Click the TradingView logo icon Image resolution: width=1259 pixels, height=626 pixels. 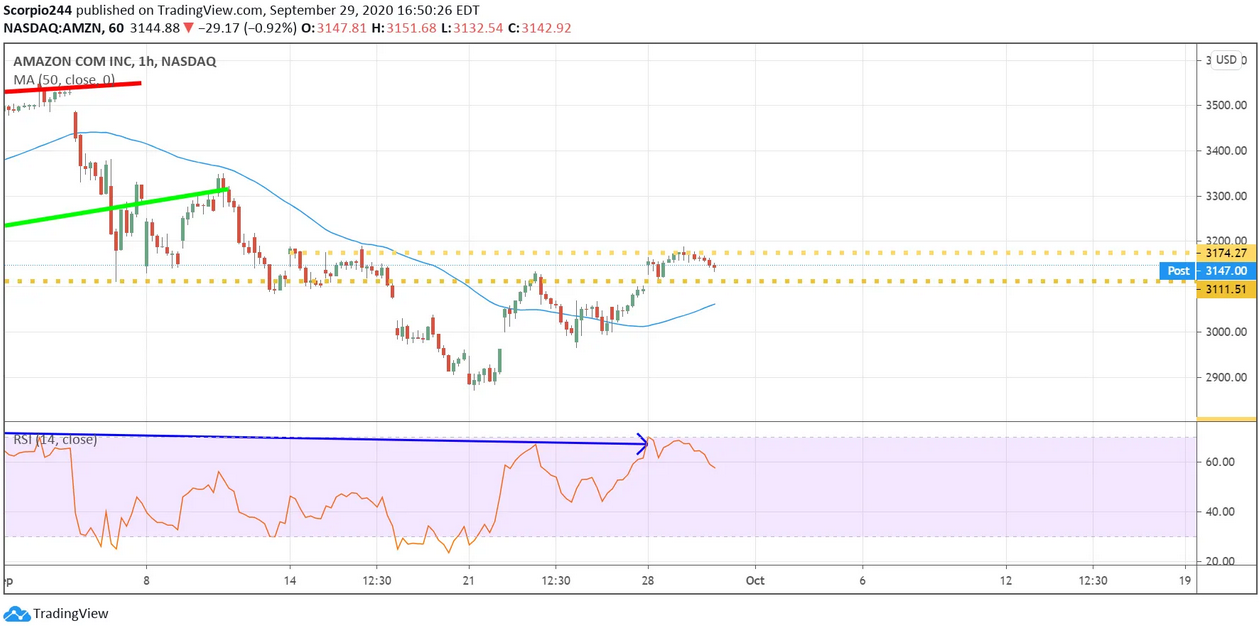click(x=16, y=613)
